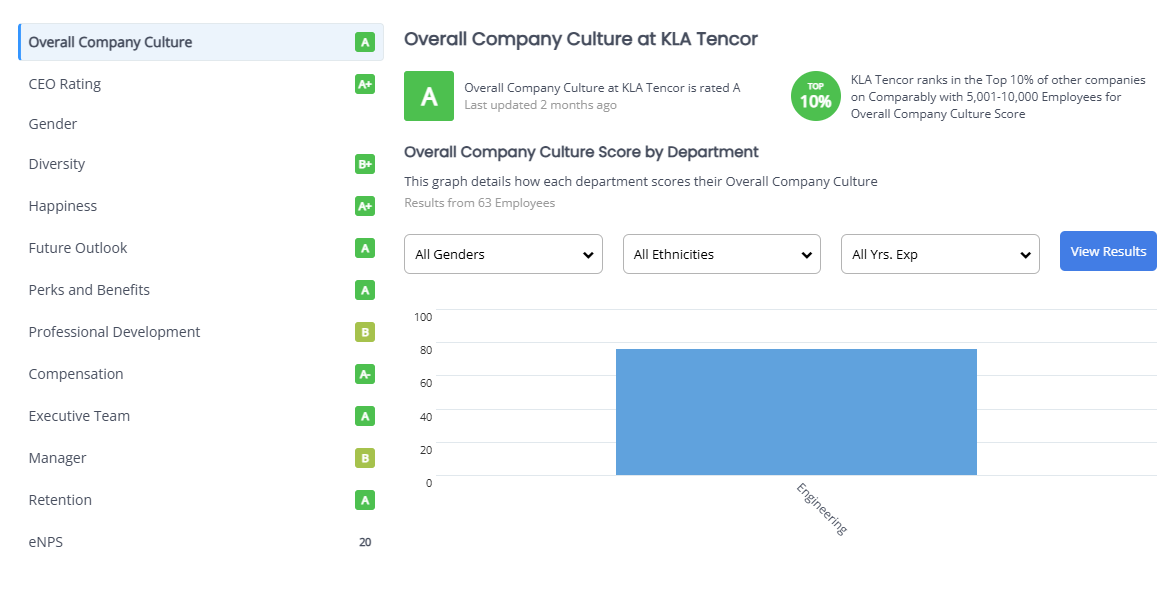Click the B+ badge beside Diversity

pyautogui.click(x=365, y=164)
